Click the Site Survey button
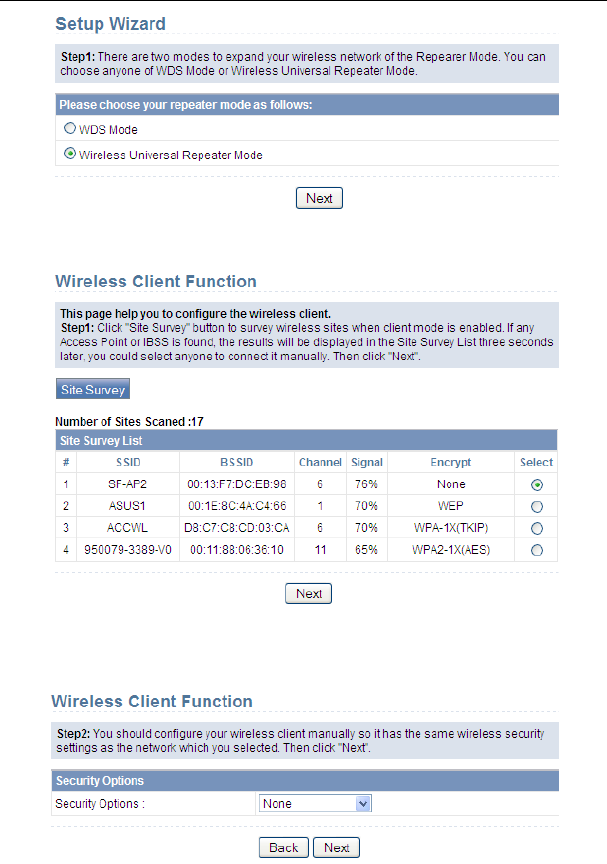The width and height of the screenshot is (607, 864). (x=93, y=389)
